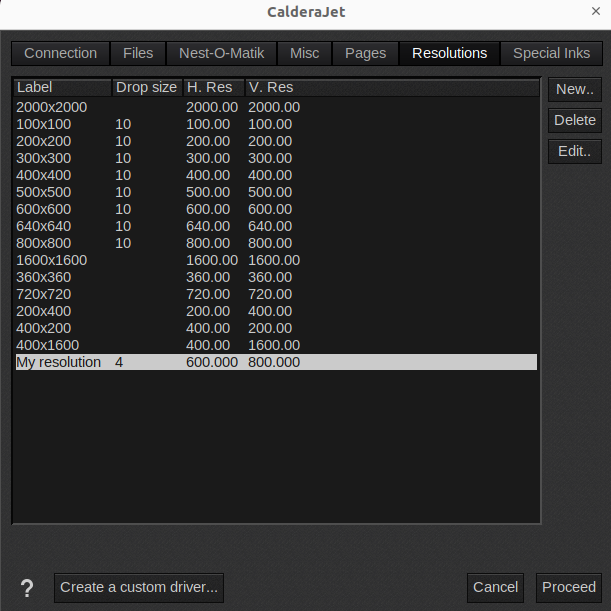The image size is (611, 611).
Task: Switch to the Special Inks tab
Action: click(551, 53)
